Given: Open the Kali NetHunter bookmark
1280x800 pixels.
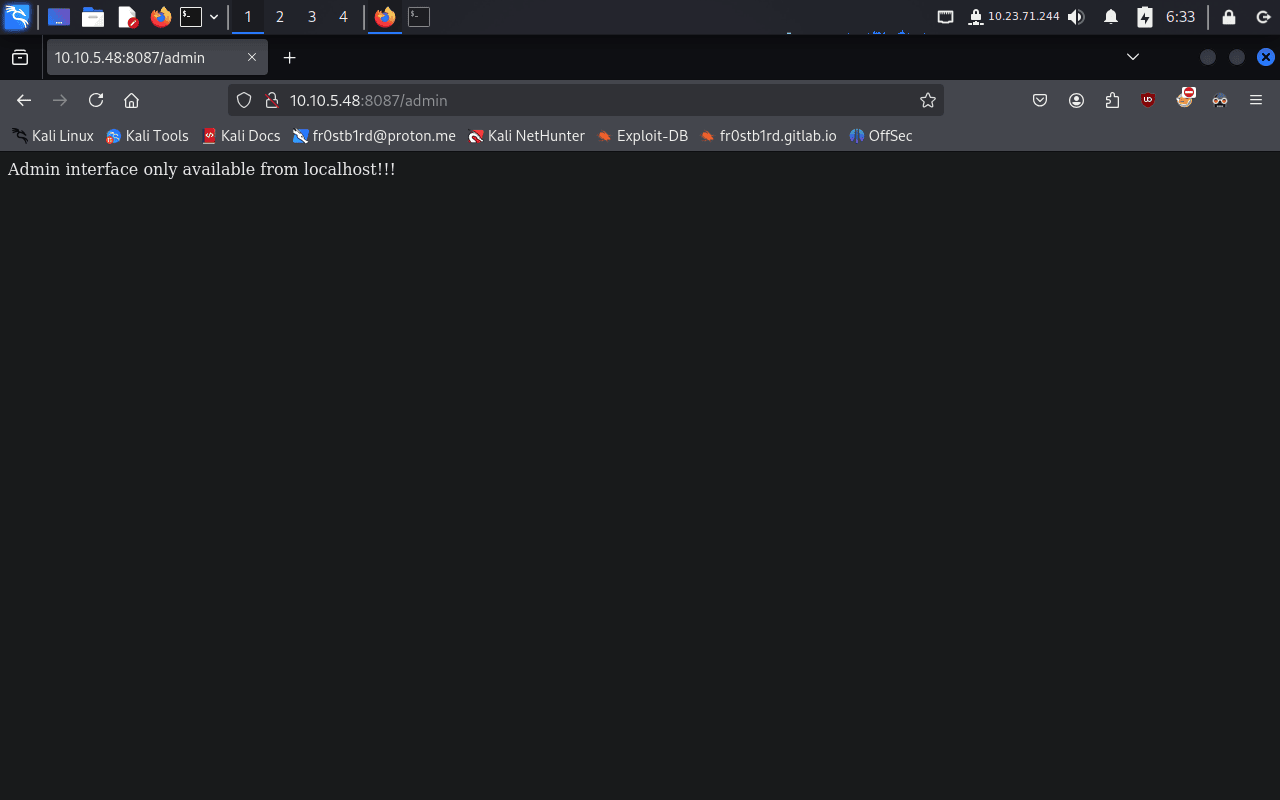Looking at the screenshot, I should pos(527,136).
